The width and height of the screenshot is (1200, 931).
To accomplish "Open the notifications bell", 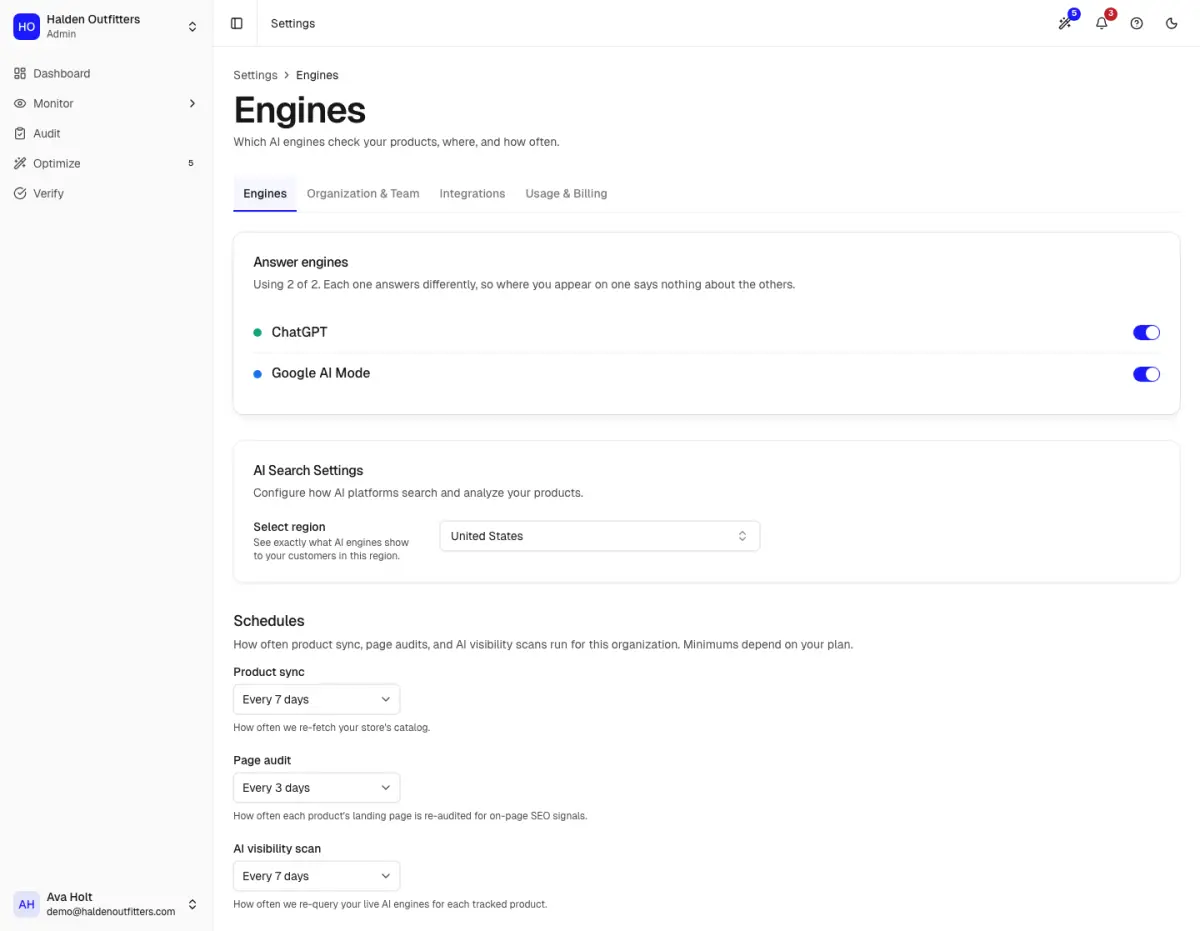I will click(x=1101, y=23).
